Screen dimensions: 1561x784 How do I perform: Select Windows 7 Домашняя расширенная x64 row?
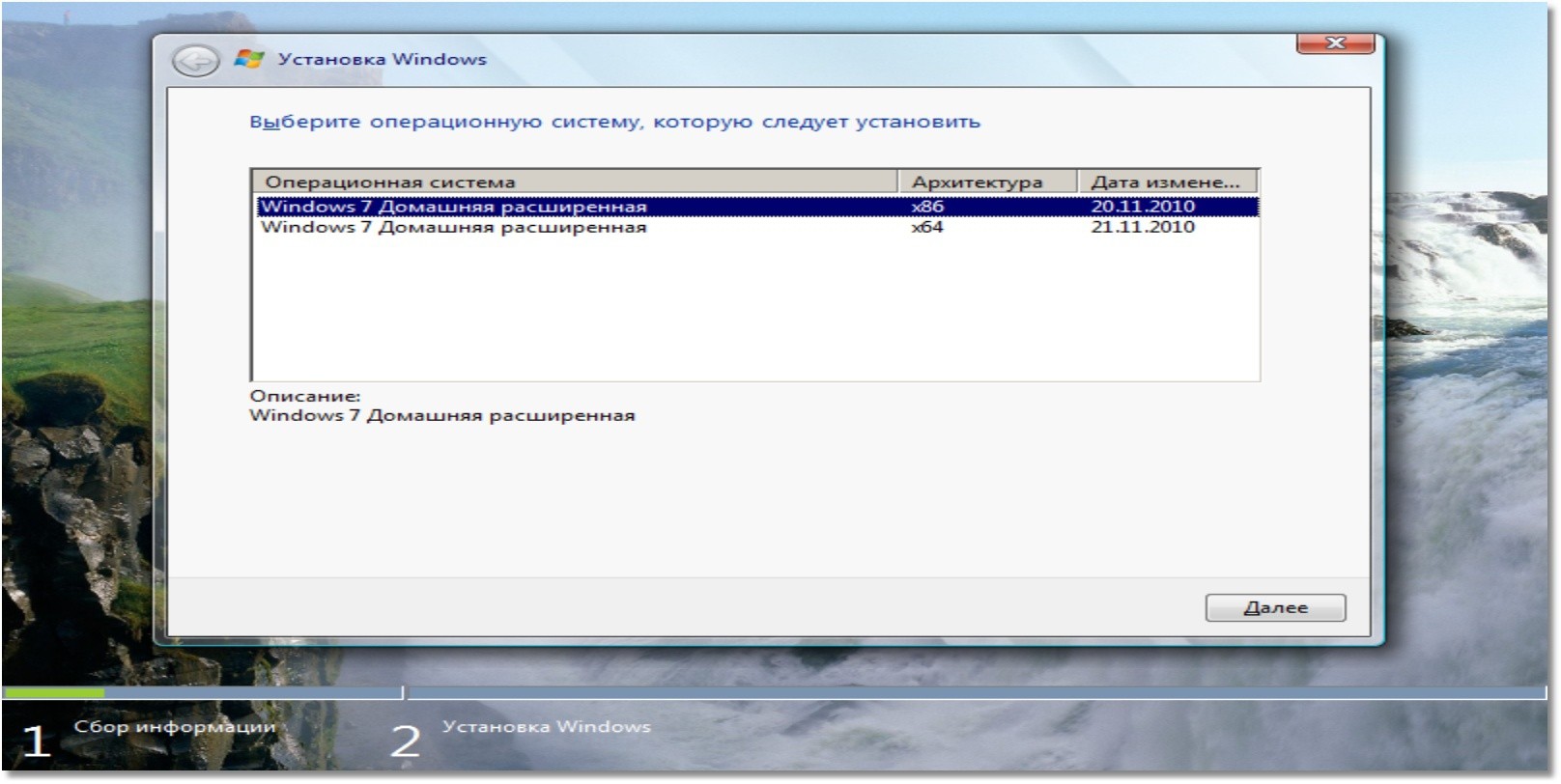[757, 228]
